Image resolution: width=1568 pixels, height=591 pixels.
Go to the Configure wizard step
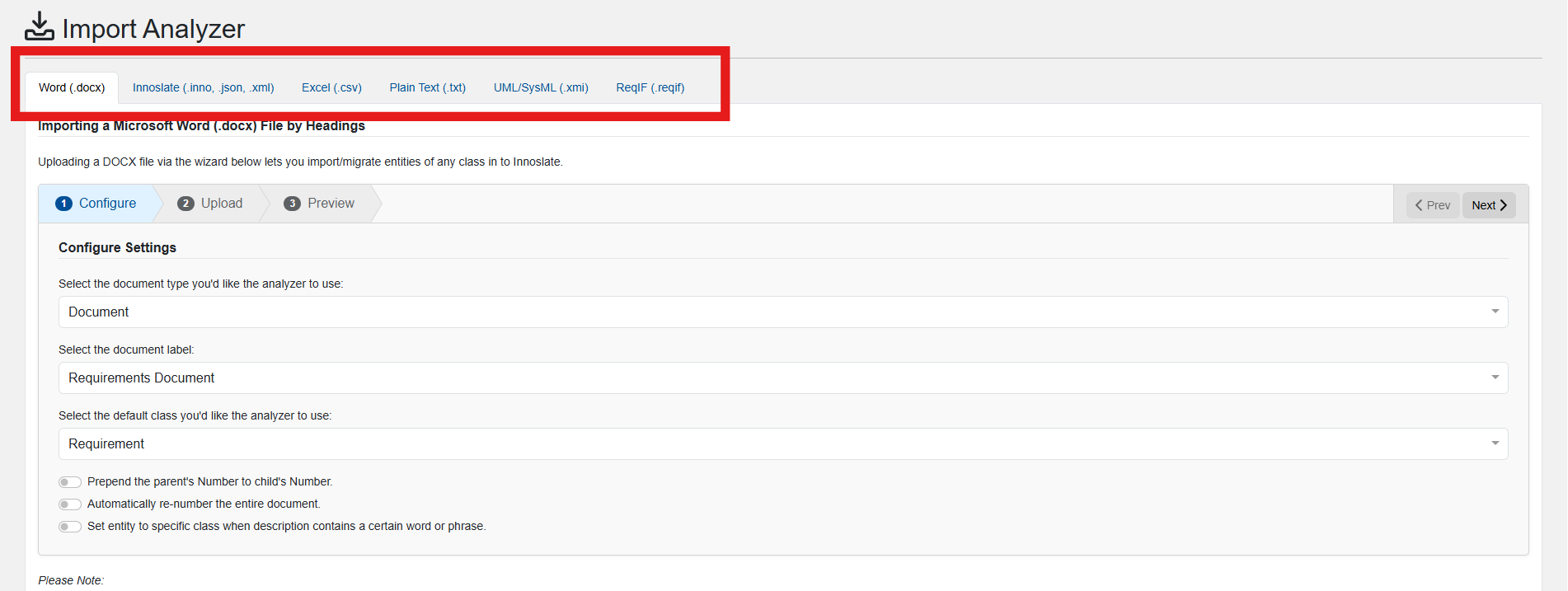coord(96,204)
